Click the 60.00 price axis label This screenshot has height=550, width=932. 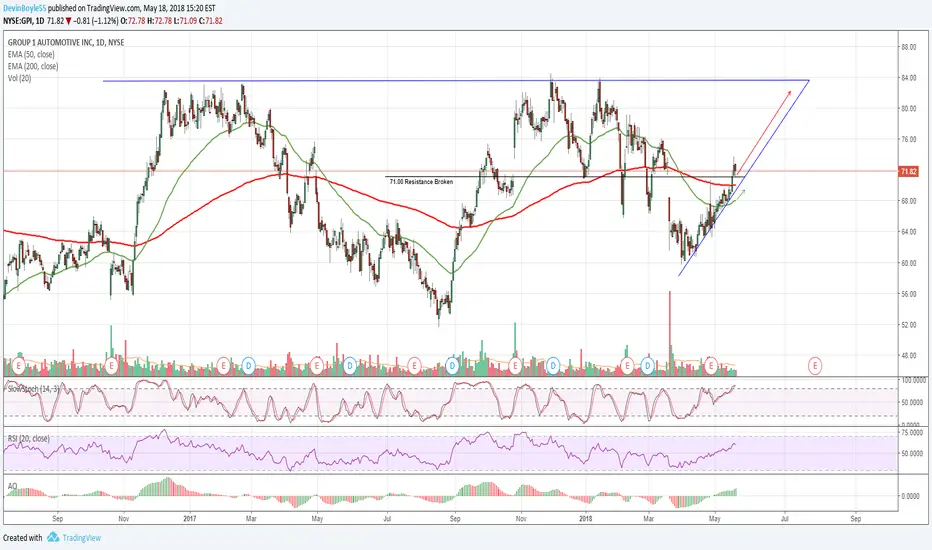tap(908, 263)
